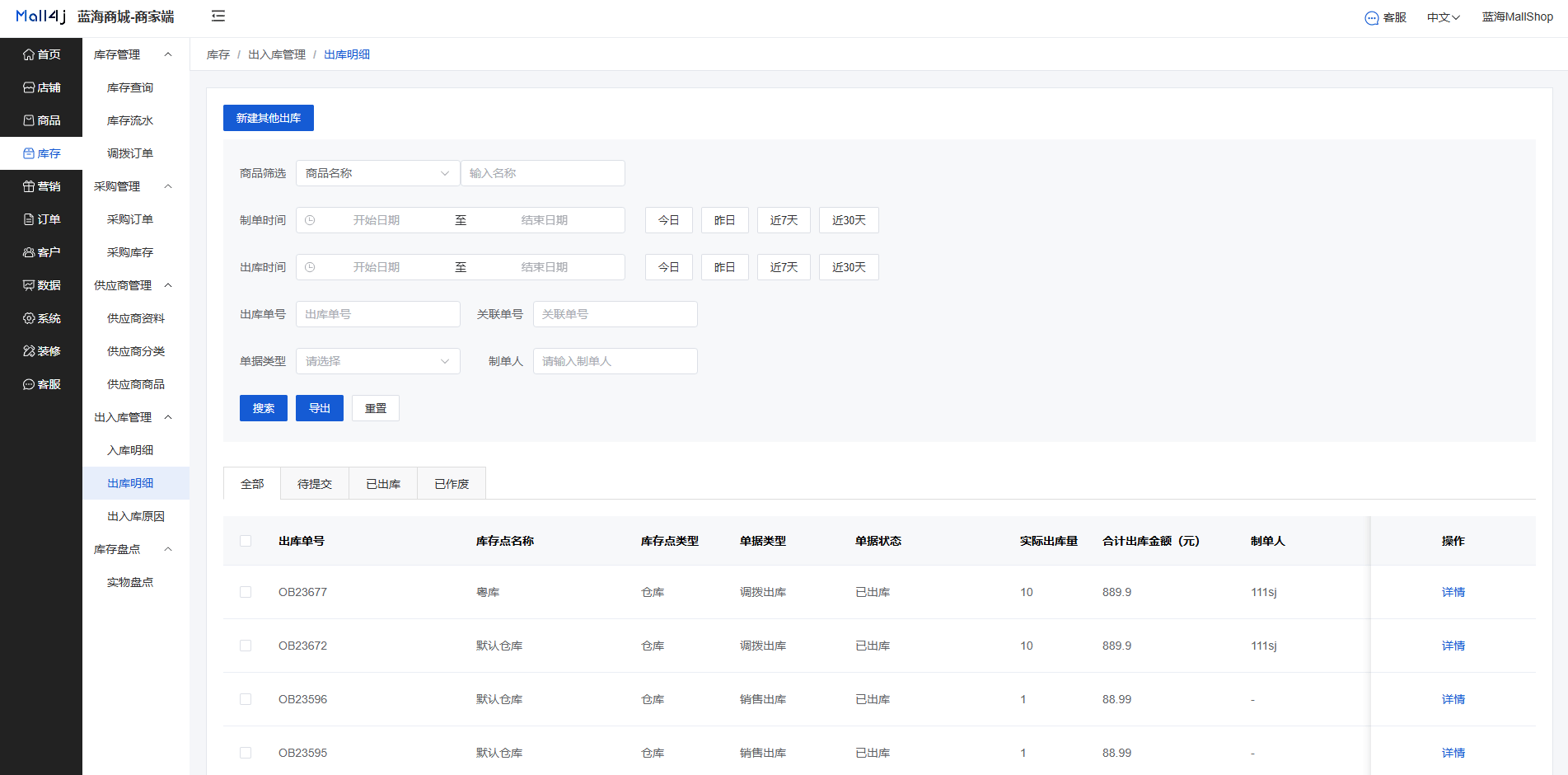Open the 蓝海MallShop account menu
The image size is (1568, 775).
click(1517, 17)
